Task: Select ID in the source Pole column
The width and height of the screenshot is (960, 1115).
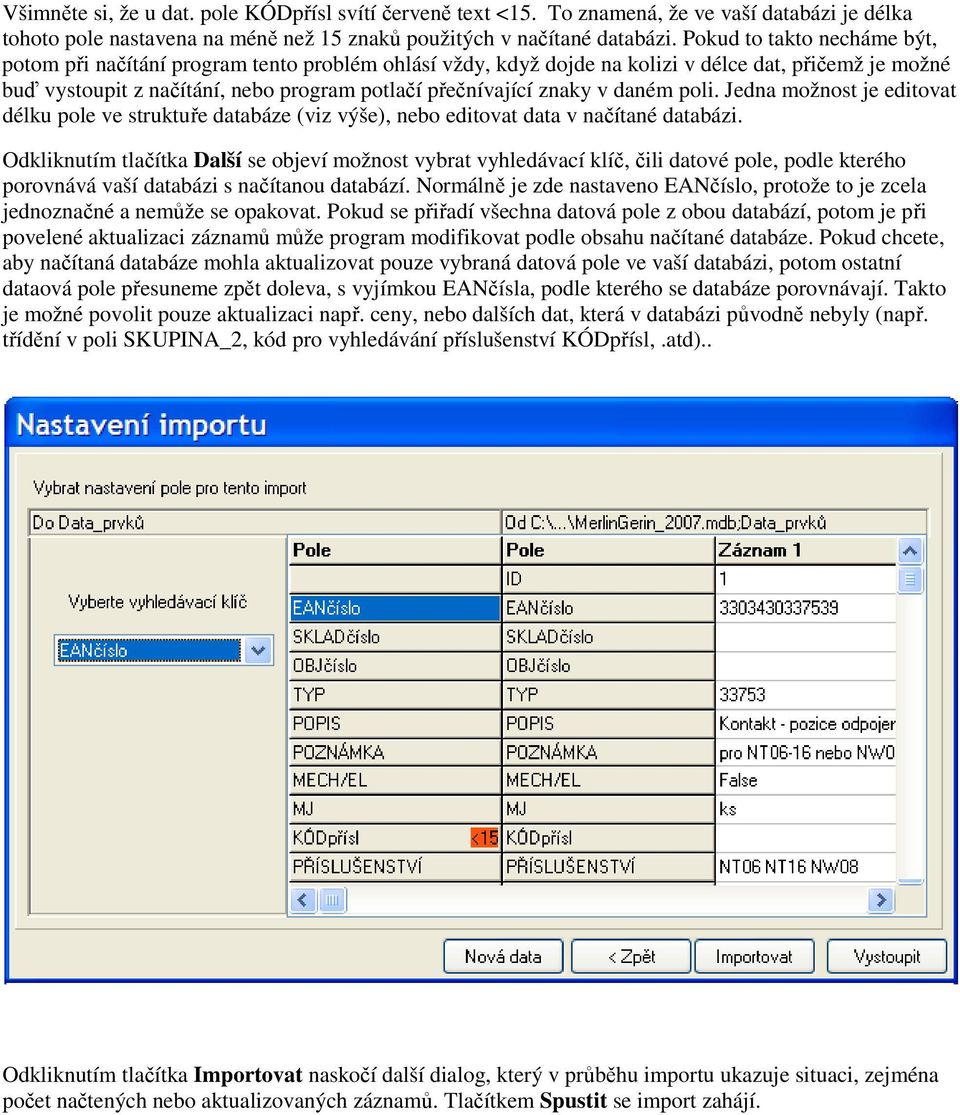Action: pos(608,579)
